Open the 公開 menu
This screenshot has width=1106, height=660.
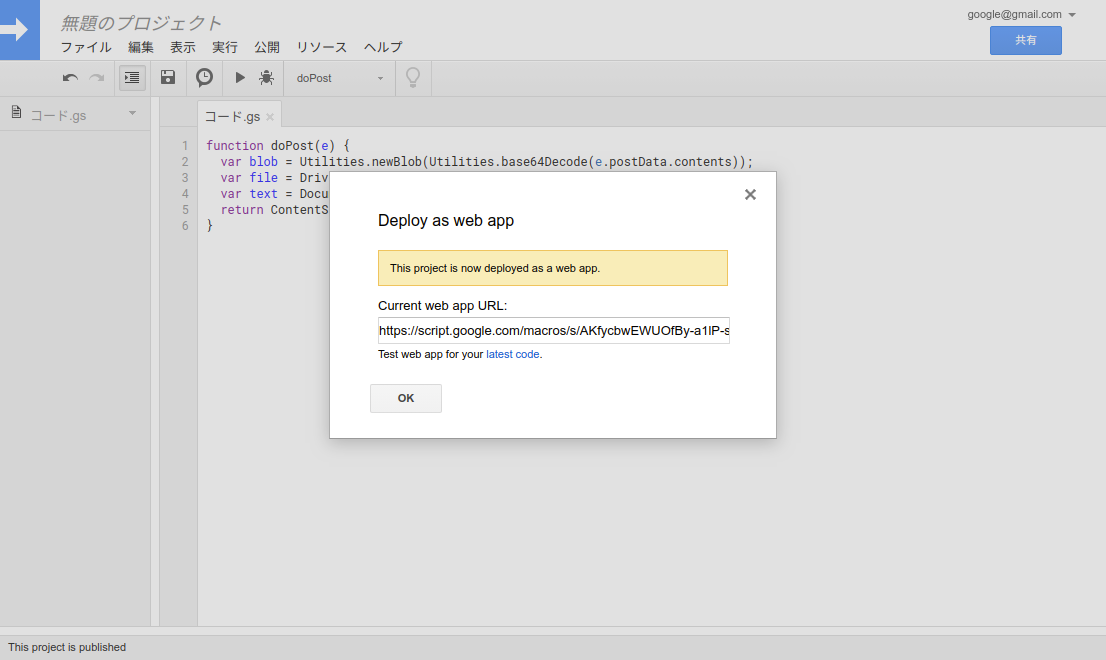267,47
